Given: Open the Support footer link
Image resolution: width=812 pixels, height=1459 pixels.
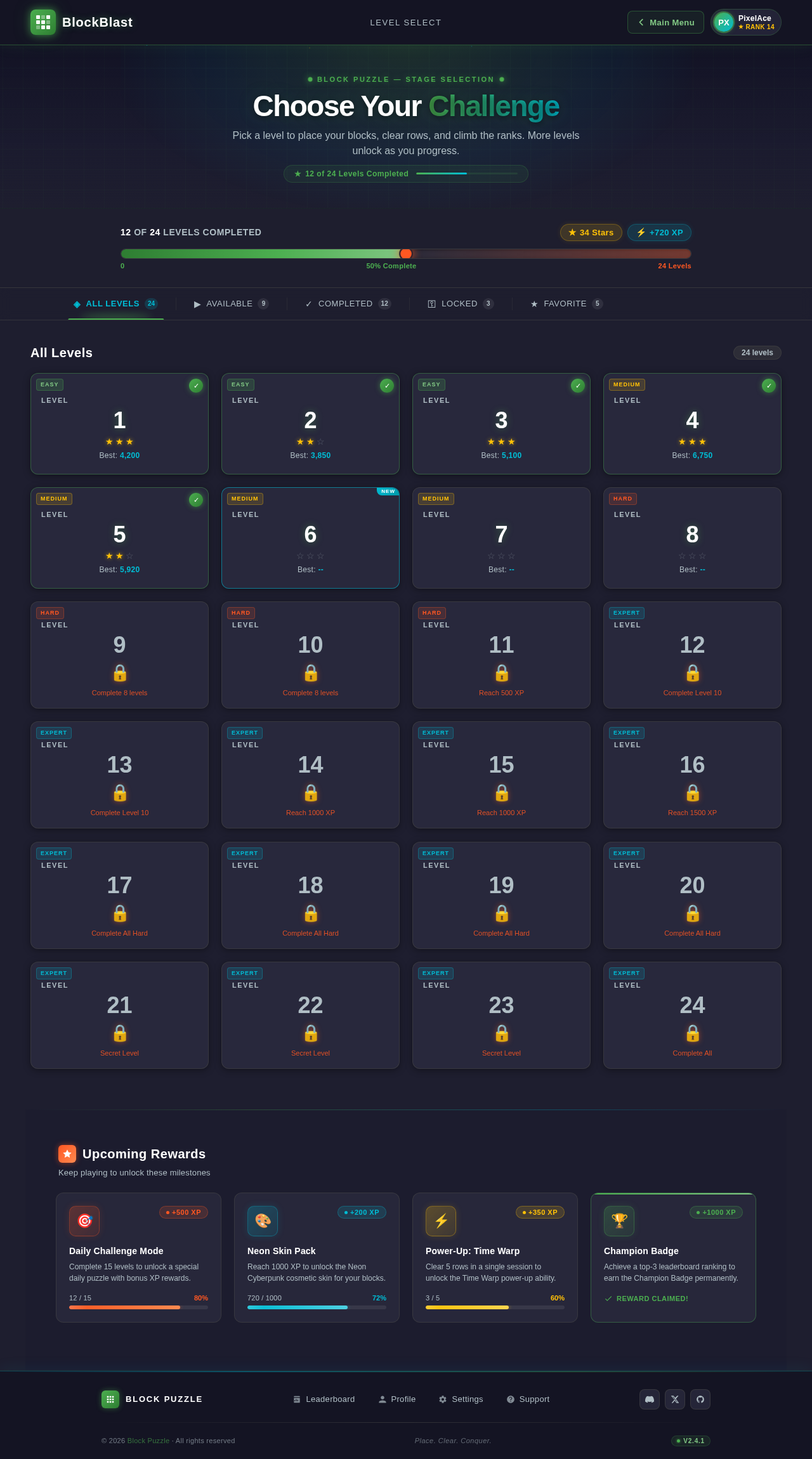Looking at the screenshot, I should 528,1399.
